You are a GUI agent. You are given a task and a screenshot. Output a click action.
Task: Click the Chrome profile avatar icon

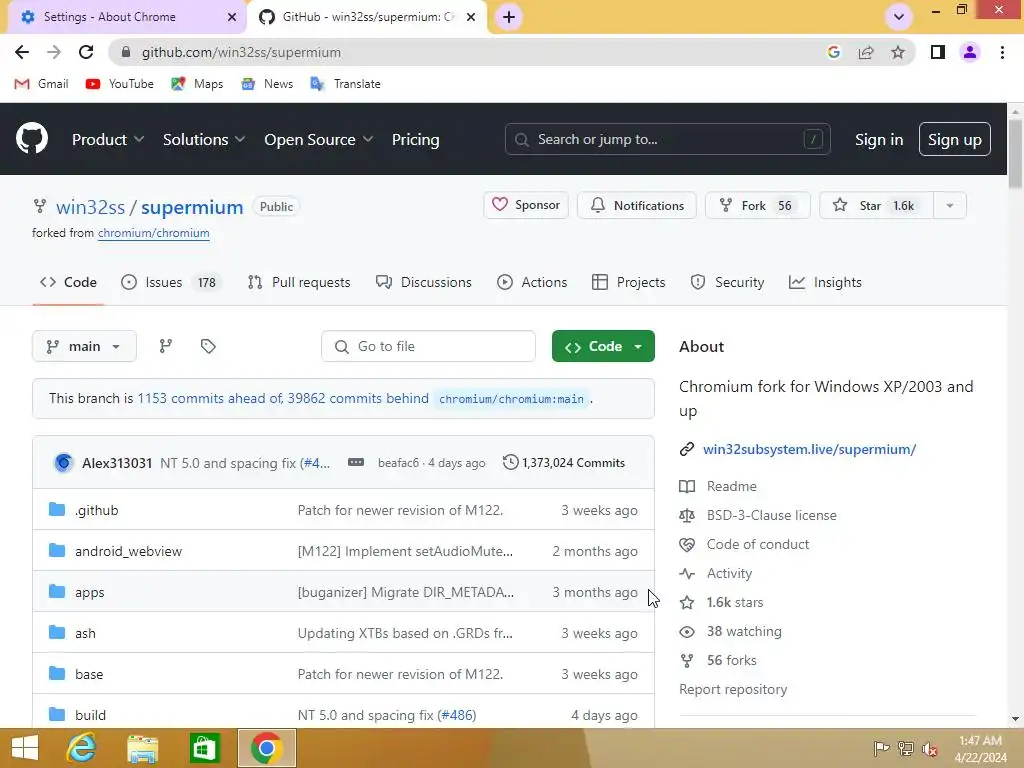(970, 52)
